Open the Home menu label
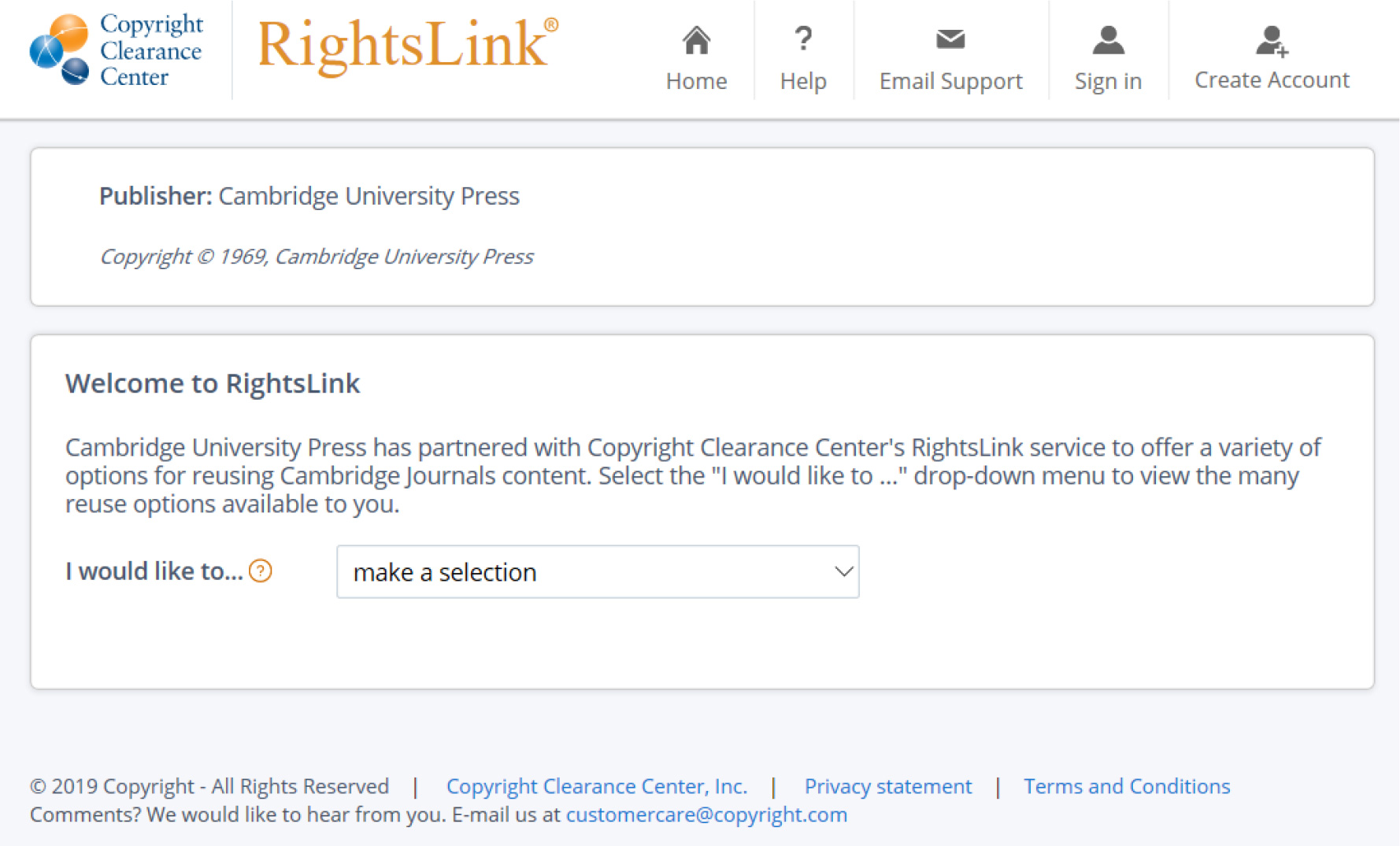 coord(696,81)
